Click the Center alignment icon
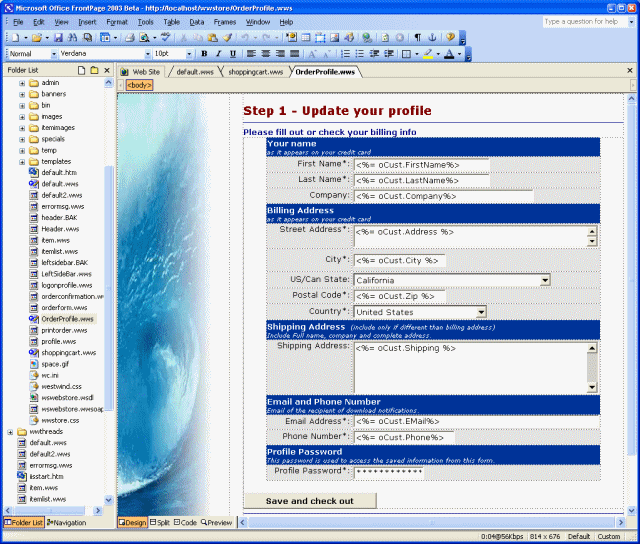Image resolution: width=640 pixels, height=544 pixels. (266, 54)
